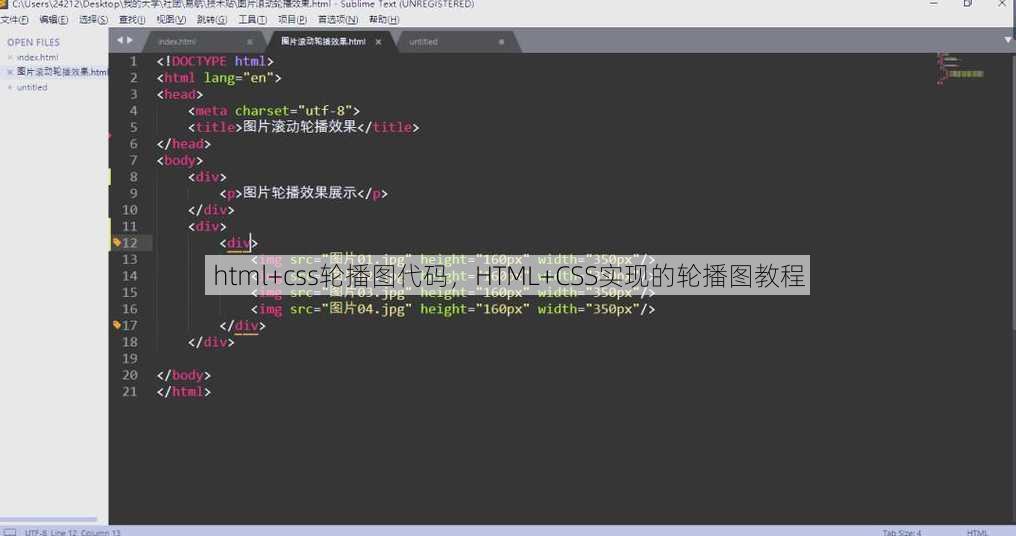This screenshot has height=536, width=1016.
Task: Click the OPEN FILES sidebar heading
Action: (x=33, y=42)
